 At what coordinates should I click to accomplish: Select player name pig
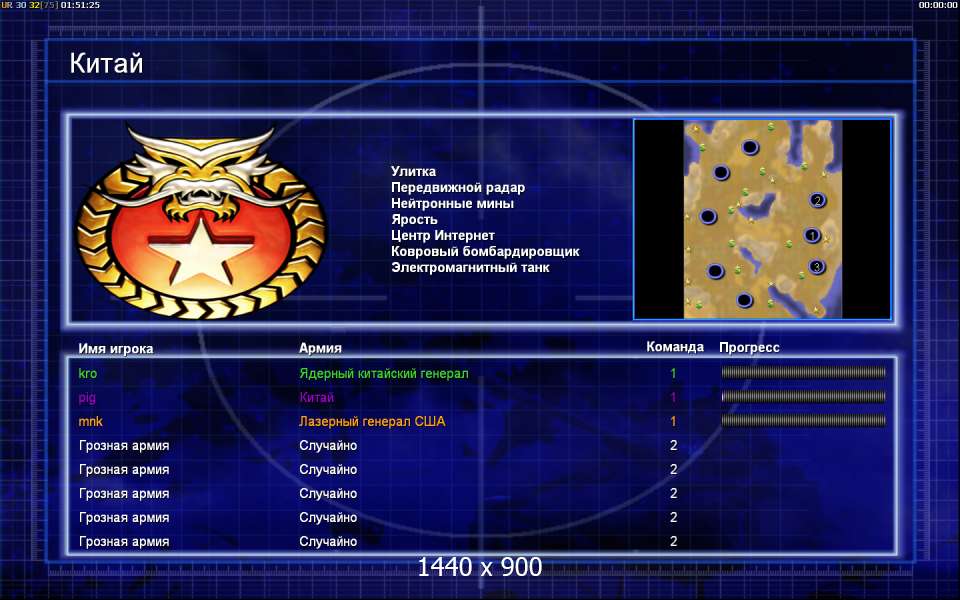[87, 397]
